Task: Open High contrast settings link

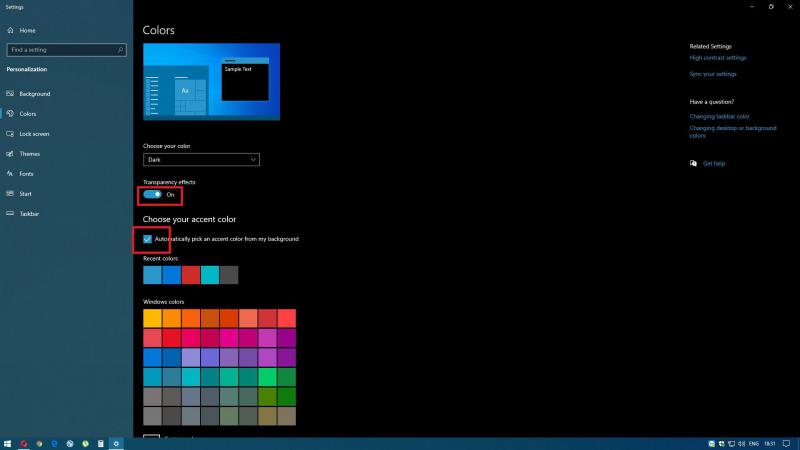Action: pyautogui.click(x=717, y=58)
